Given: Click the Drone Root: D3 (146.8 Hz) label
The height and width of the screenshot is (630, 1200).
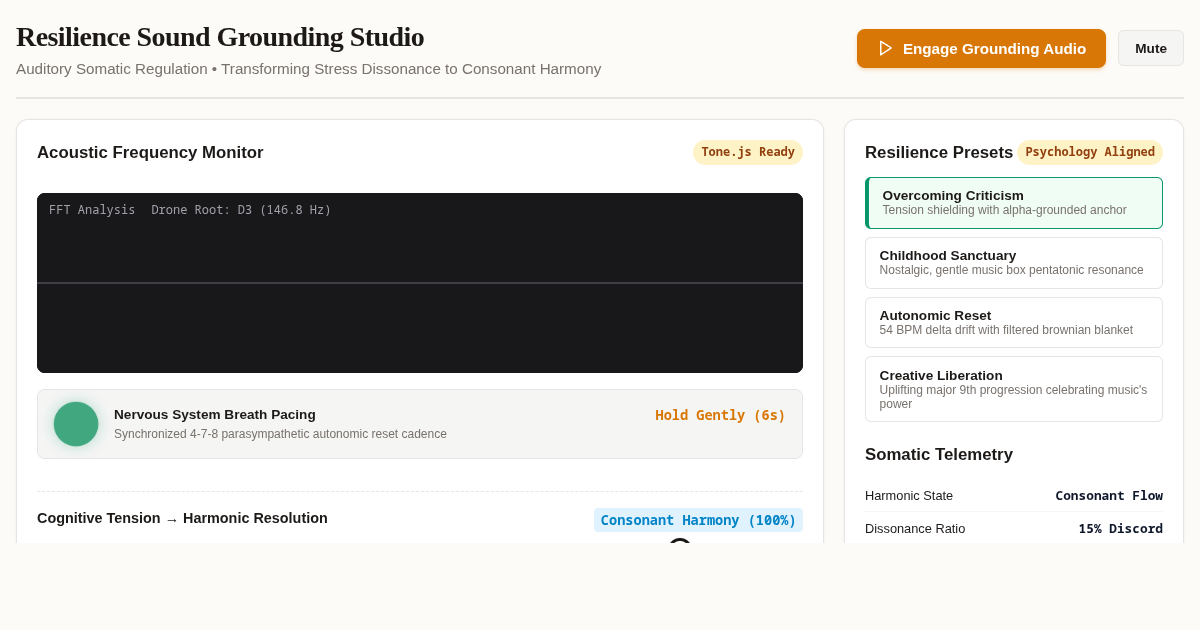Looking at the screenshot, I should (241, 210).
